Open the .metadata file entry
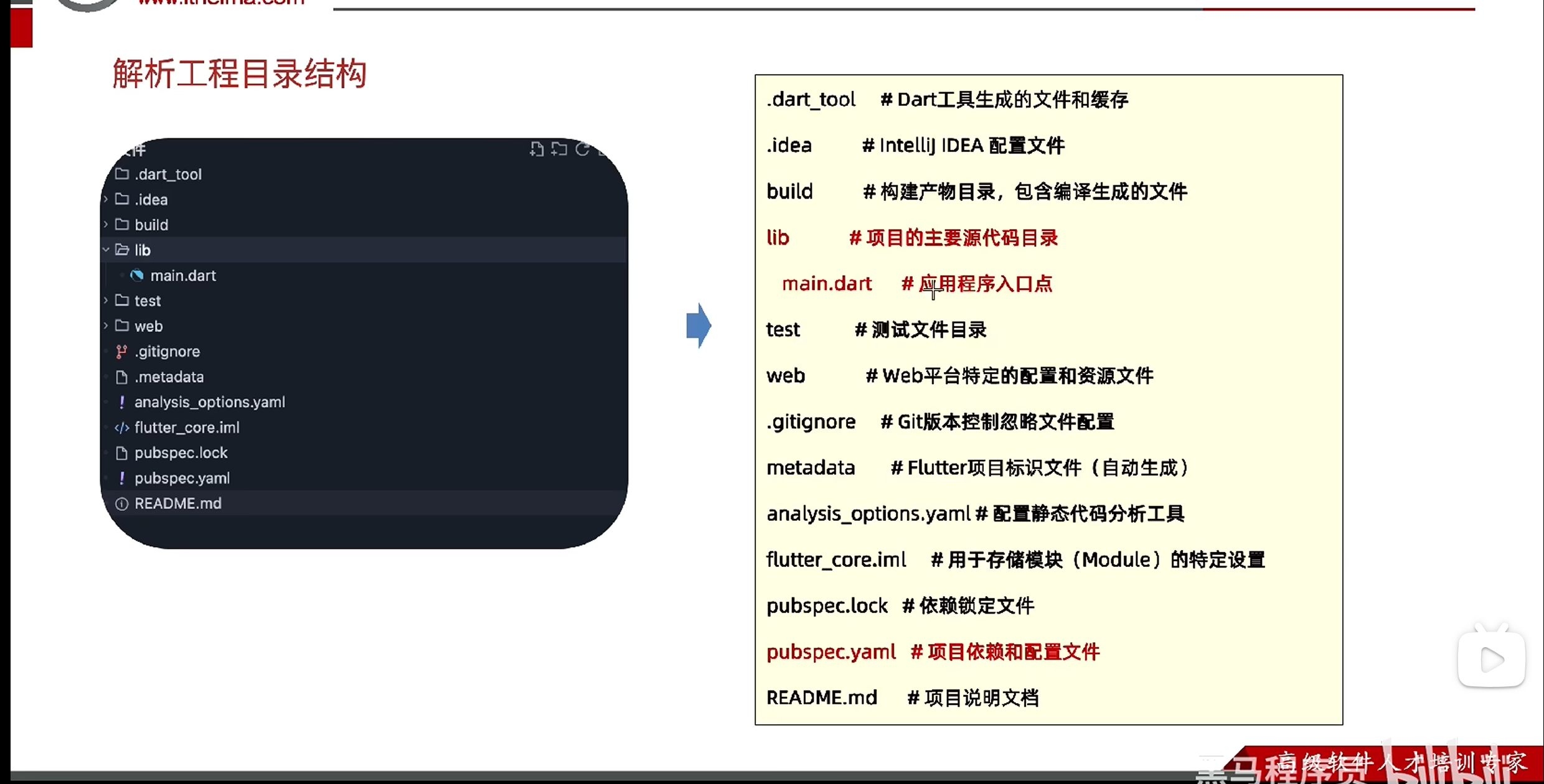 click(169, 377)
